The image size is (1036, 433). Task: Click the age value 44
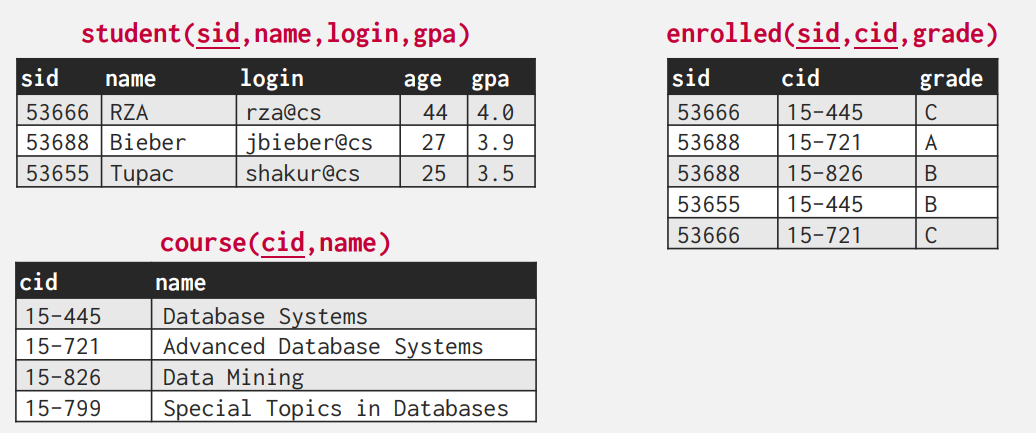tap(434, 112)
